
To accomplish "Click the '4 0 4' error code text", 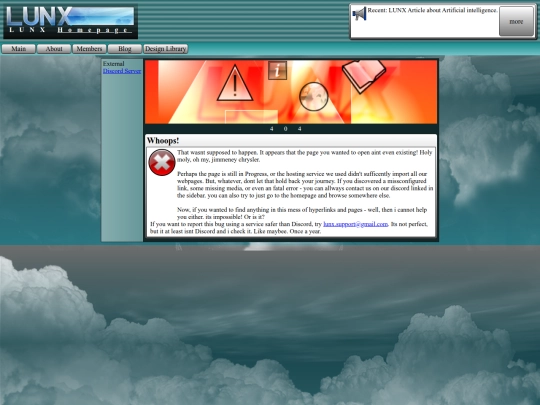I will pos(286,129).
